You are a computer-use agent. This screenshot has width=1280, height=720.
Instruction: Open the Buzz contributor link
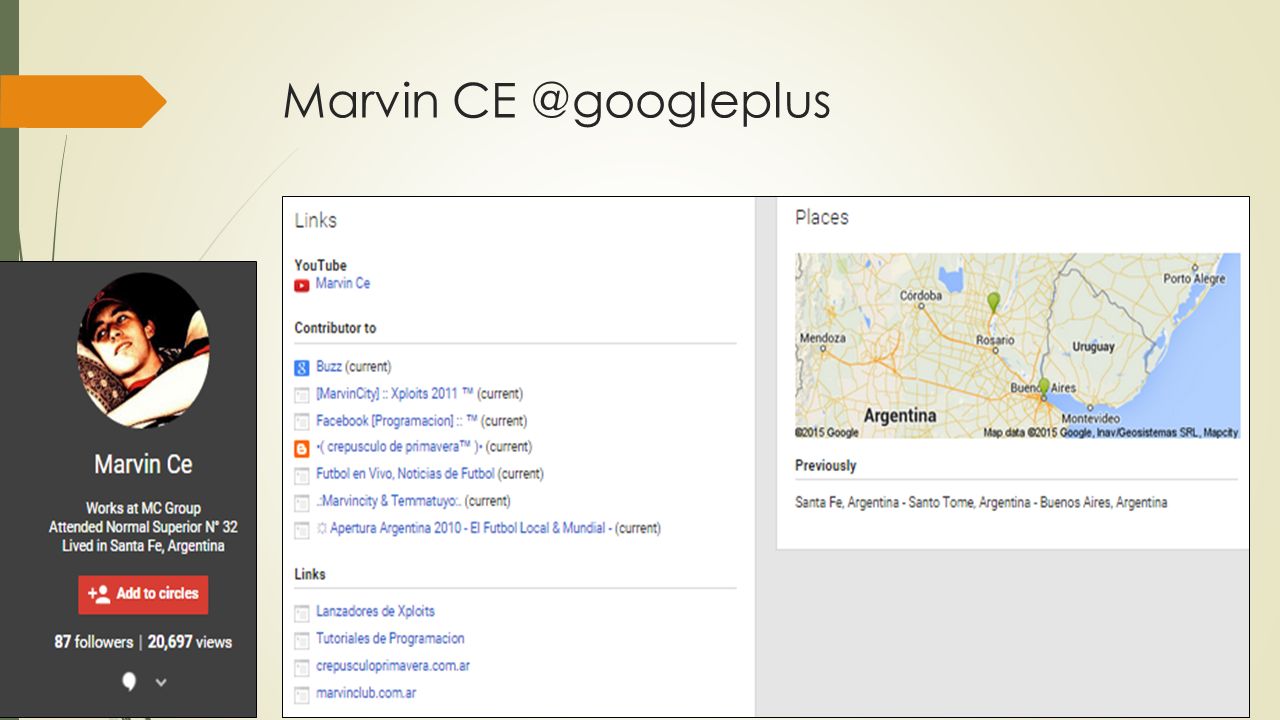point(329,367)
